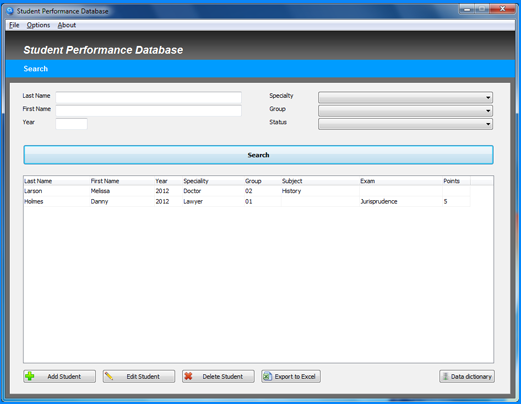The width and height of the screenshot is (521, 404).
Task: Open the Group combo box
Action: (x=405, y=111)
